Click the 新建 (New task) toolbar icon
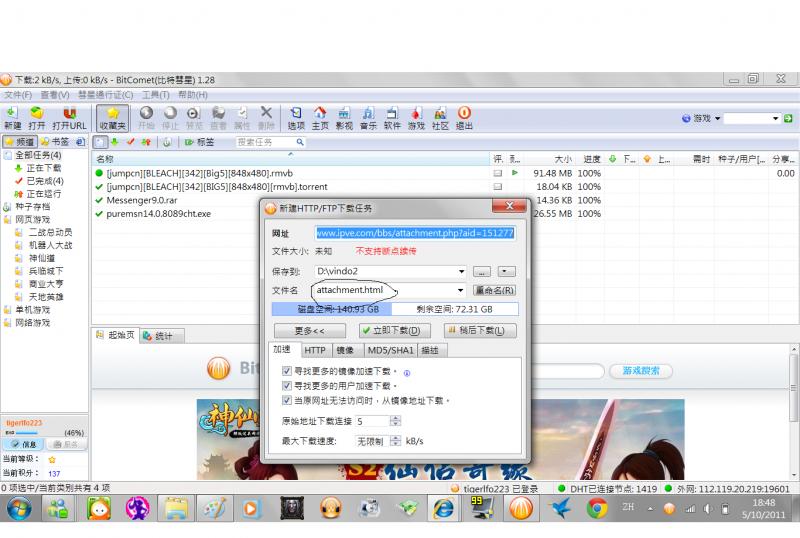The height and width of the screenshot is (538, 800). point(12,118)
